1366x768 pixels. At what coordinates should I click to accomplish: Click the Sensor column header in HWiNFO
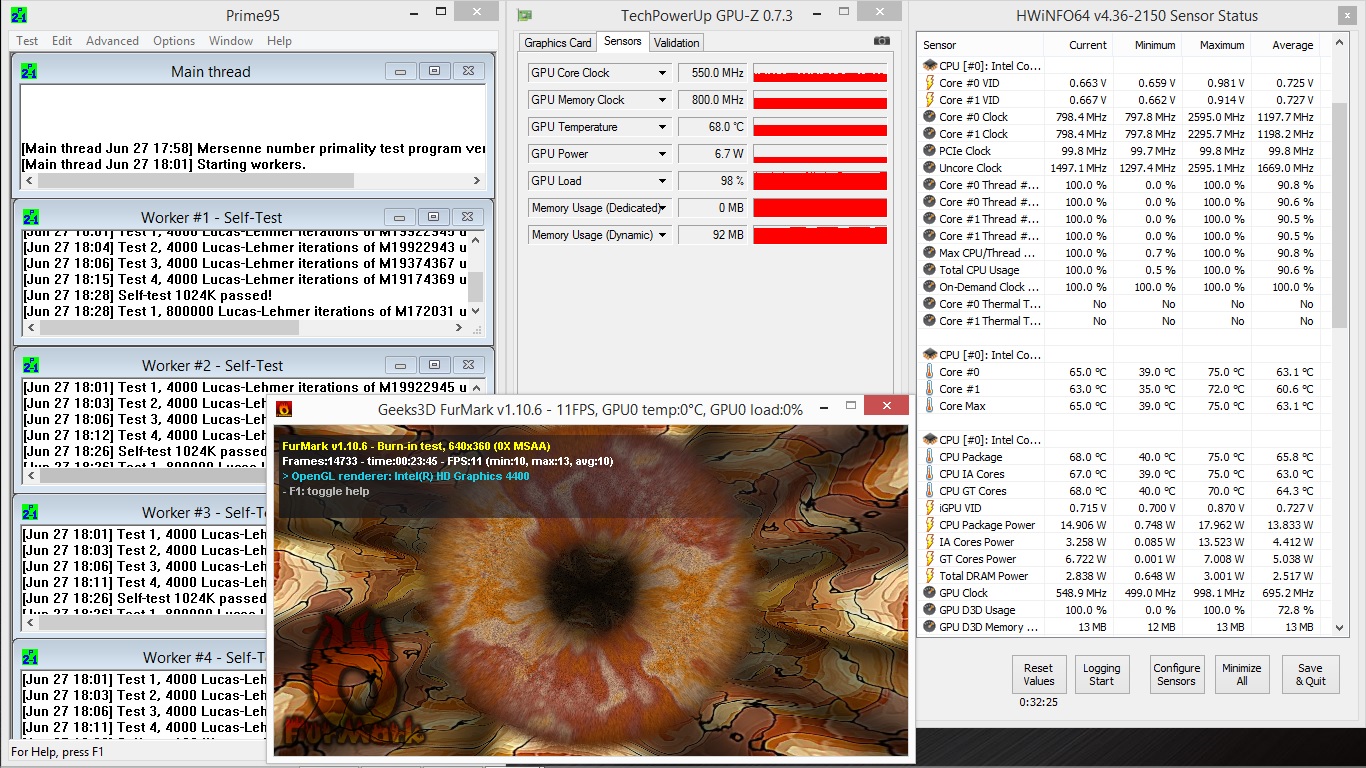tap(980, 45)
